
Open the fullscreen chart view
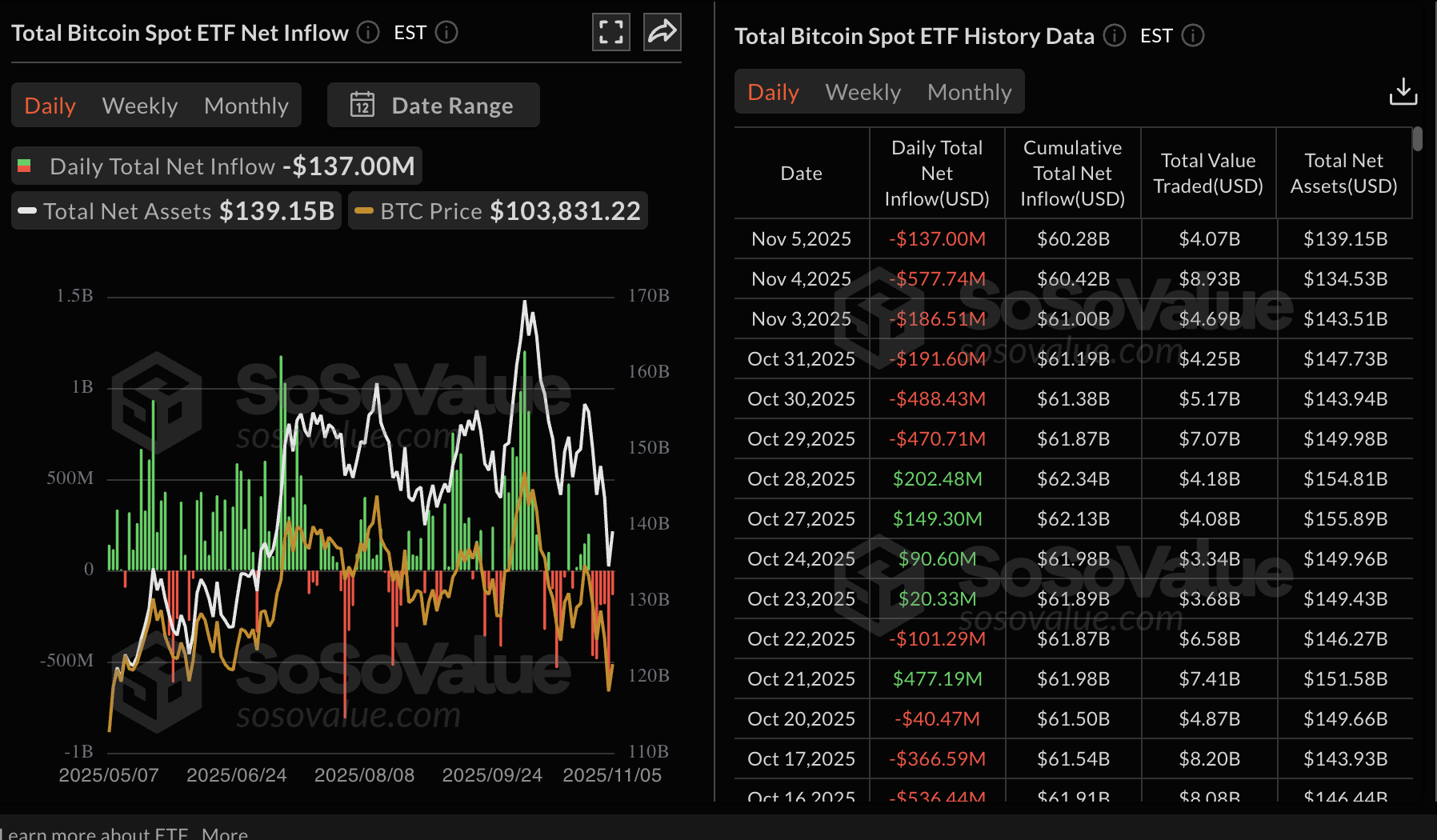click(x=610, y=32)
